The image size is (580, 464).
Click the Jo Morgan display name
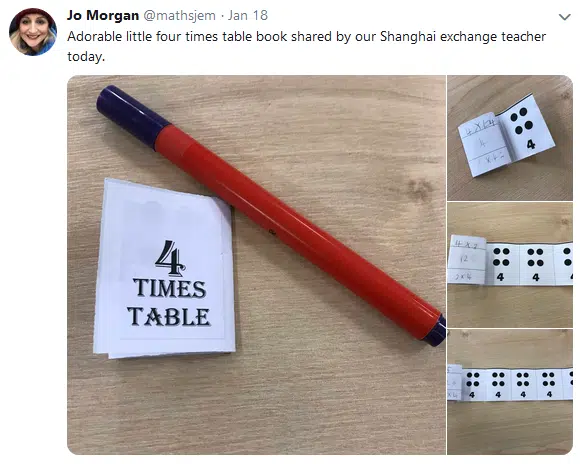click(x=103, y=16)
